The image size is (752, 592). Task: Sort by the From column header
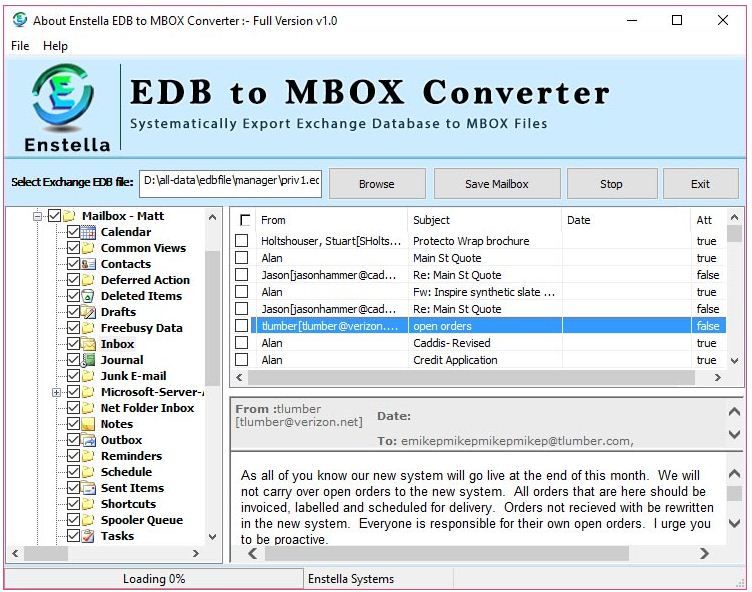[x=332, y=220]
